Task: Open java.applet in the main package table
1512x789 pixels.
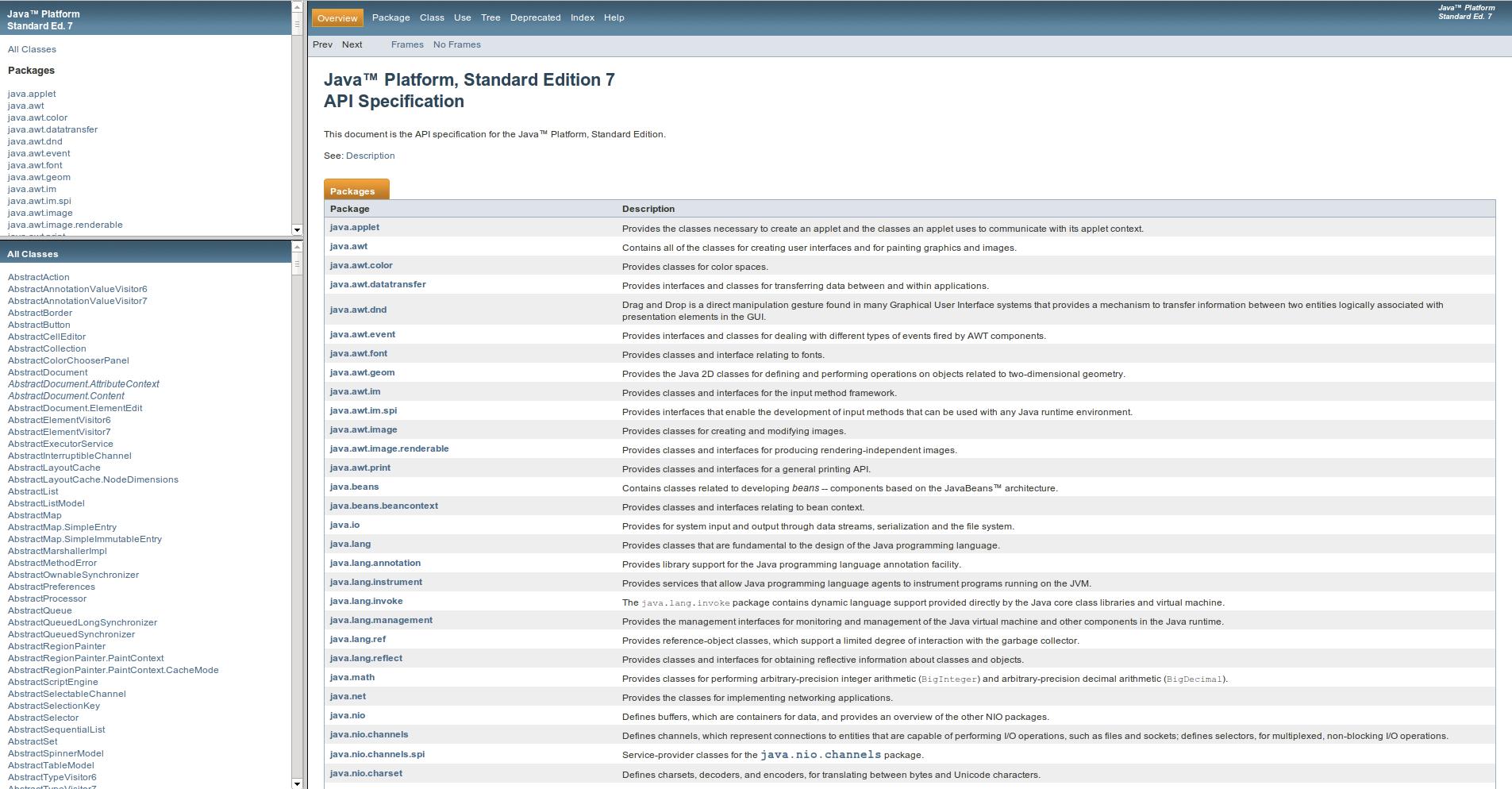Action: 355,227
